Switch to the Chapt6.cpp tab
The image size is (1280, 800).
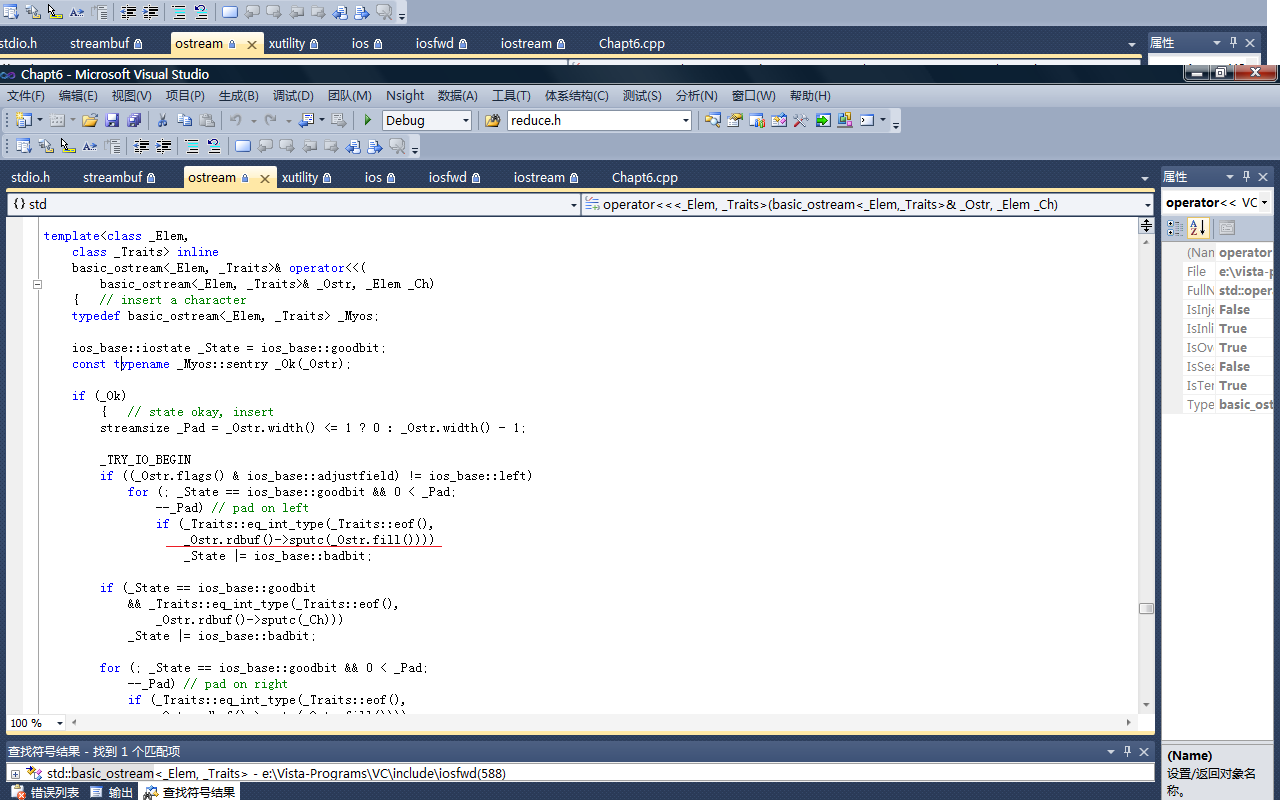645,177
